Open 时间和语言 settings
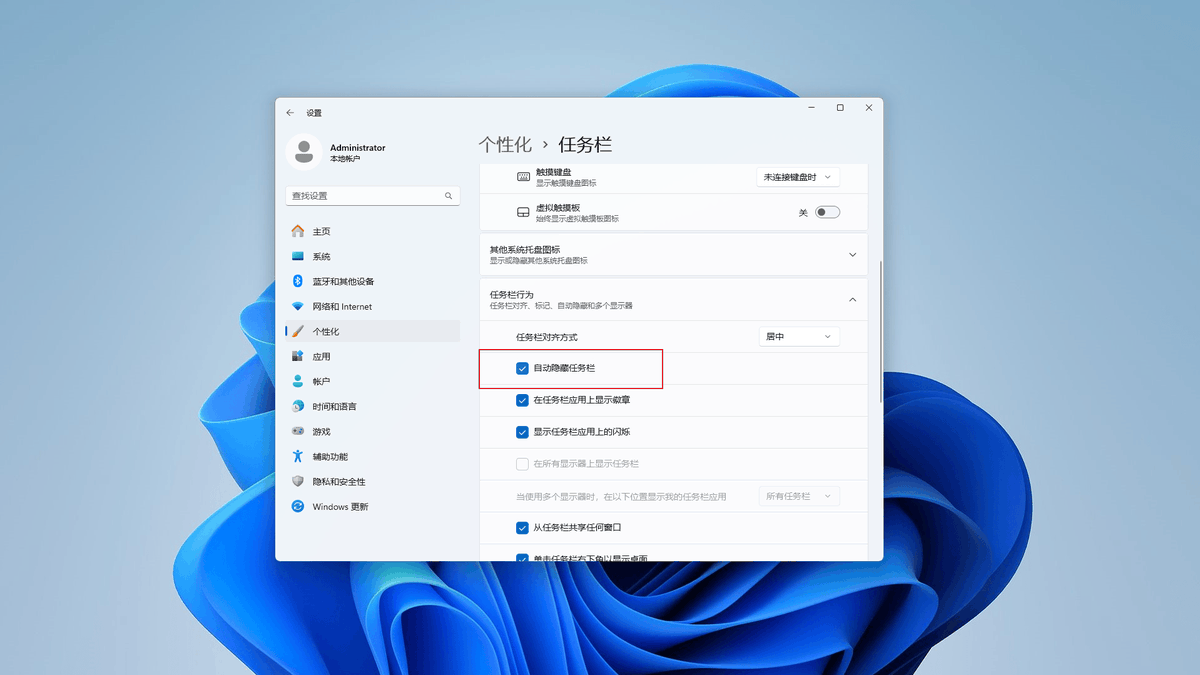 372,406
